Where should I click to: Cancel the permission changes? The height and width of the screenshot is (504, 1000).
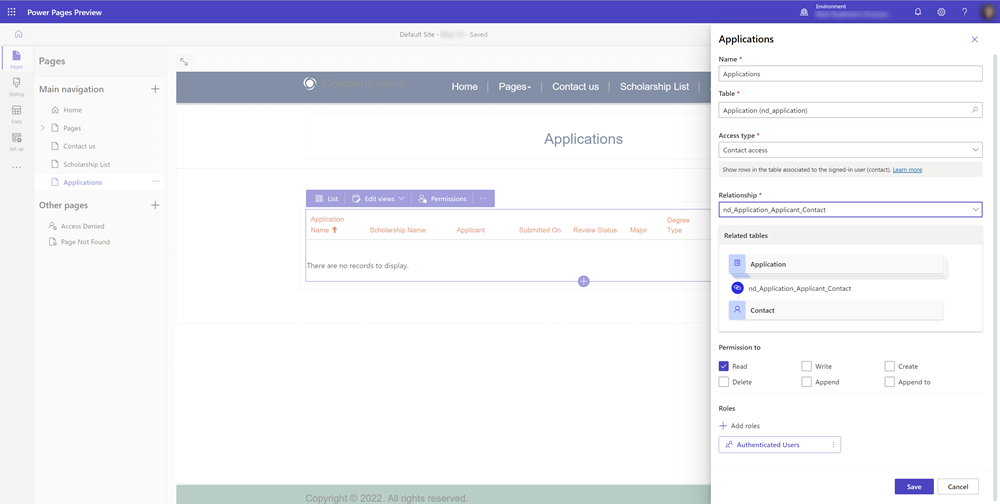[958, 486]
